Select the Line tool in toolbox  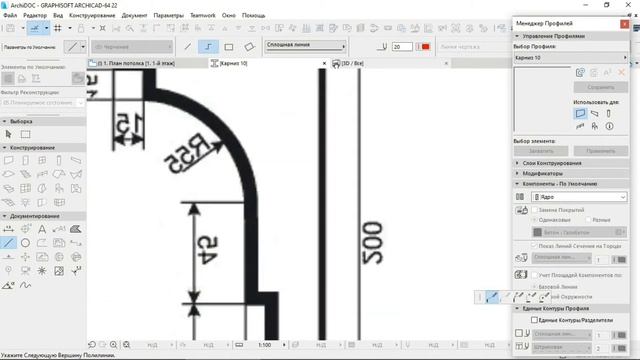click(x=8, y=243)
